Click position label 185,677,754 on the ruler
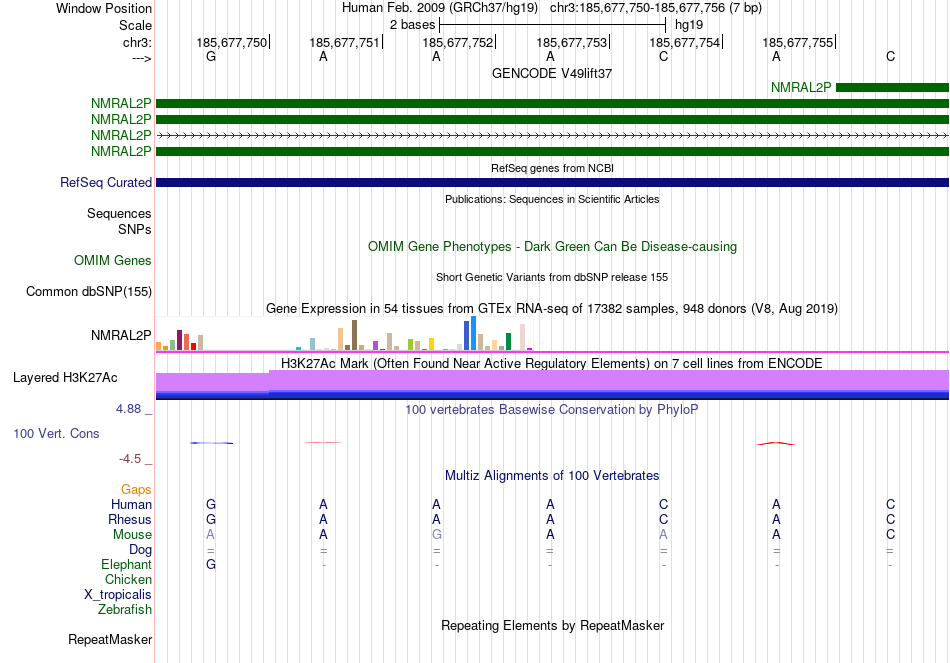Screen dimensions: 950x663 [x=685, y=42]
